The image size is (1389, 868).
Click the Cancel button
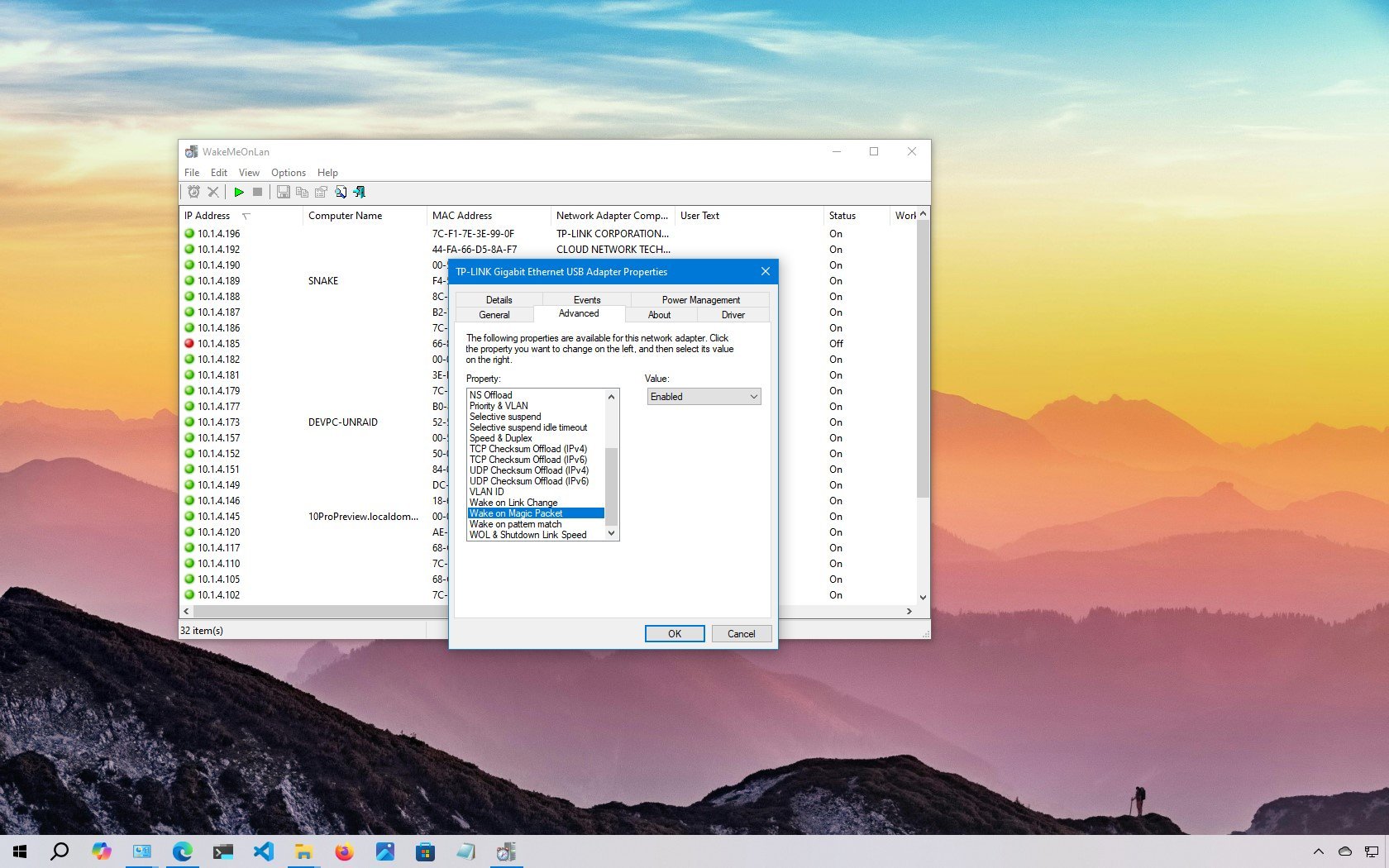740,633
